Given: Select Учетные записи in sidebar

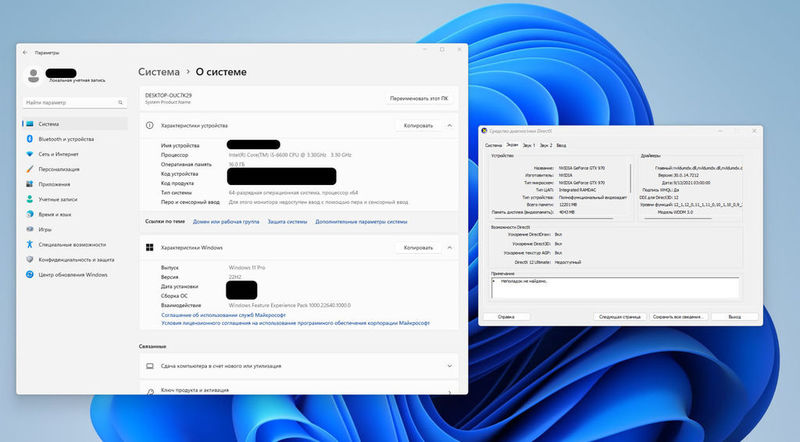Looking at the screenshot, I should point(60,199).
